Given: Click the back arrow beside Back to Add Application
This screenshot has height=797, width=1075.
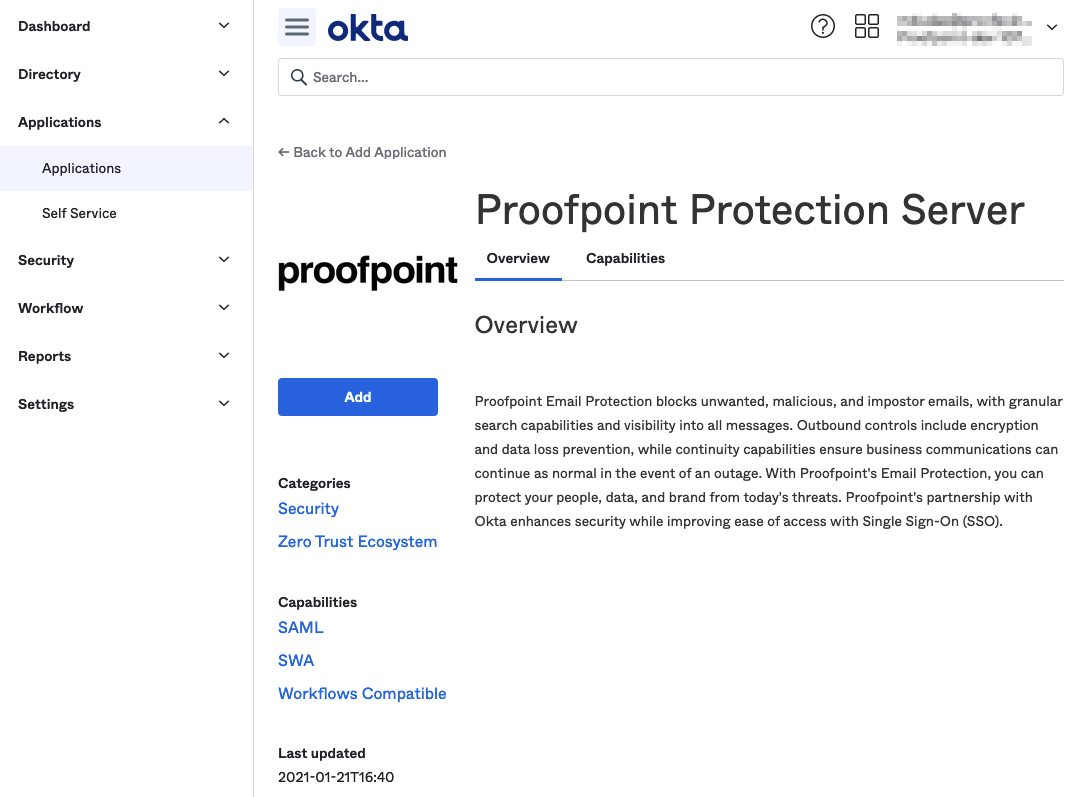Looking at the screenshot, I should click(283, 151).
